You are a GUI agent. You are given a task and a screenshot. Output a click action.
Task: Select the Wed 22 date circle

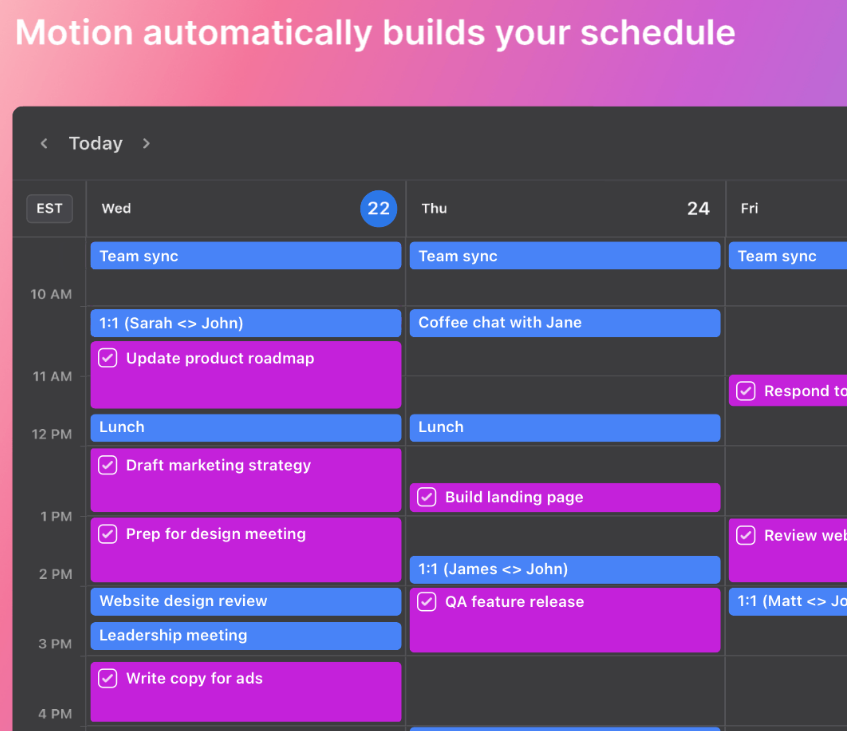[x=378, y=208]
